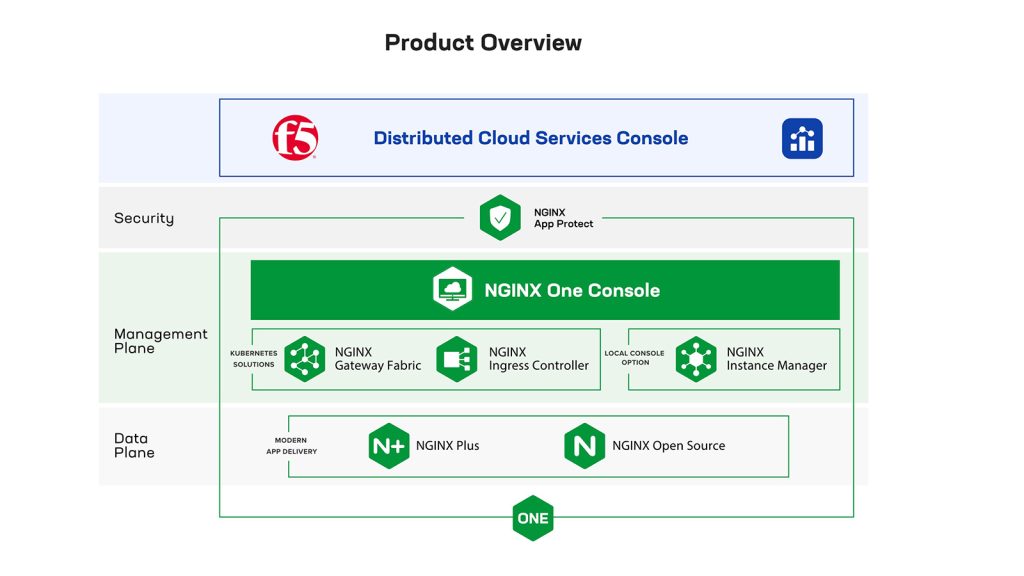Click the NGINX One Console cloud icon
Viewport: 1024px width, 576px height.
pos(453,289)
